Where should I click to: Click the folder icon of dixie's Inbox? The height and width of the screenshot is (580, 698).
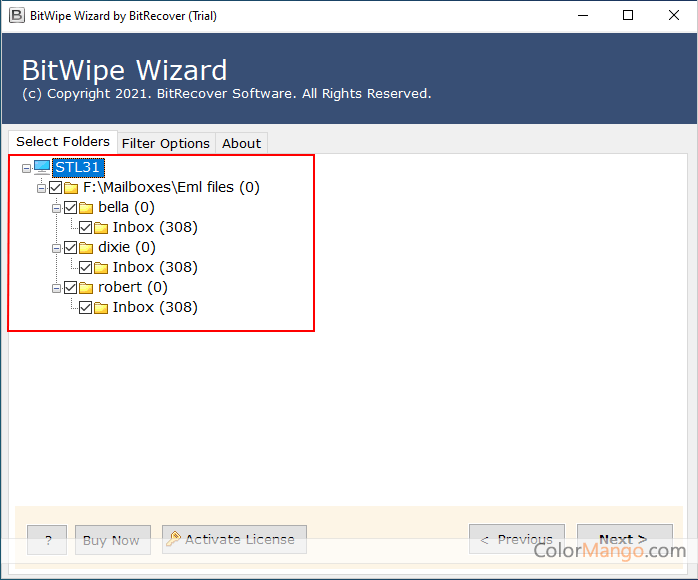point(101,268)
